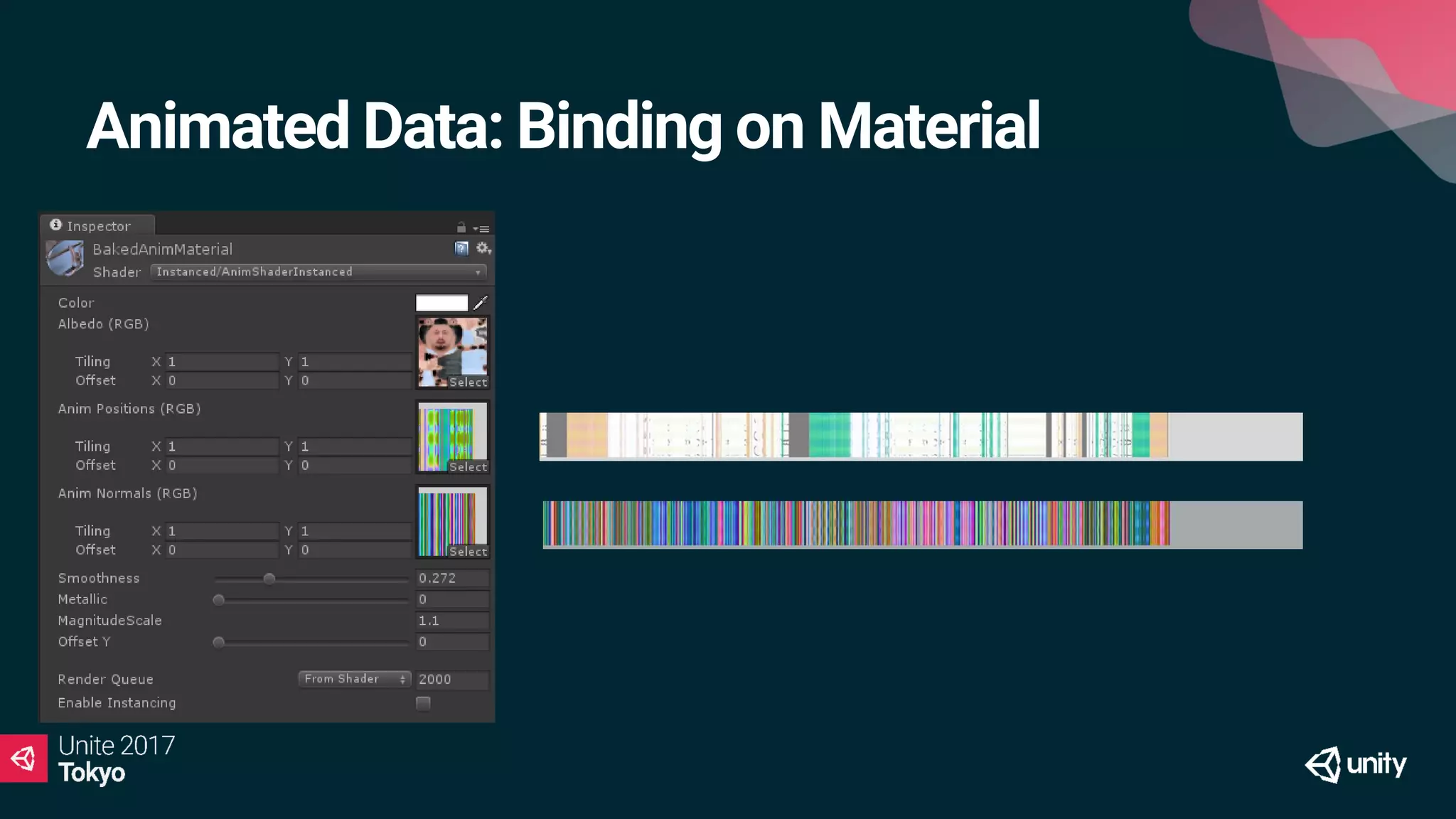
Task: Click the Metallic slider handle
Action: [219, 600]
